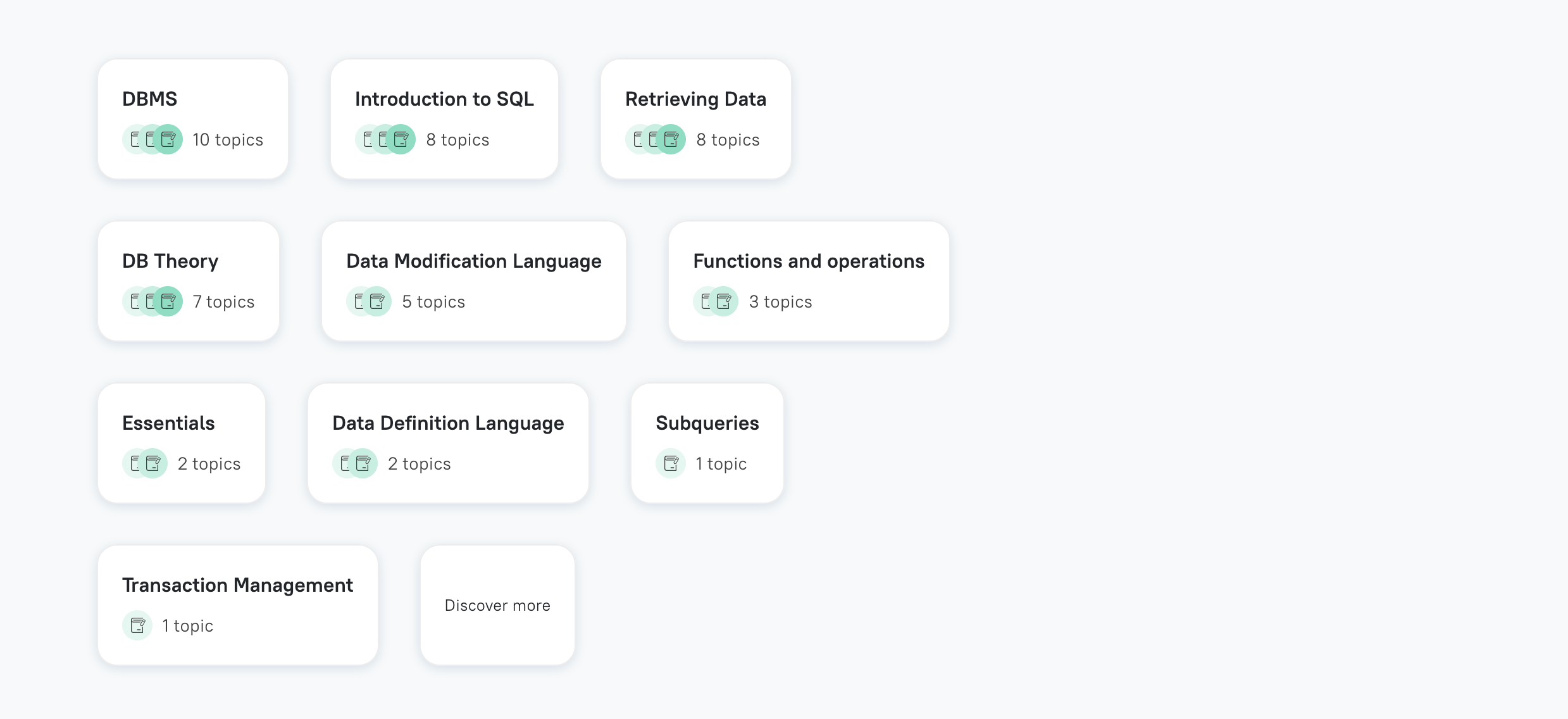Click the Data Modification Language topic icons
Image resolution: width=1568 pixels, height=719 pixels.
(369, 301)
